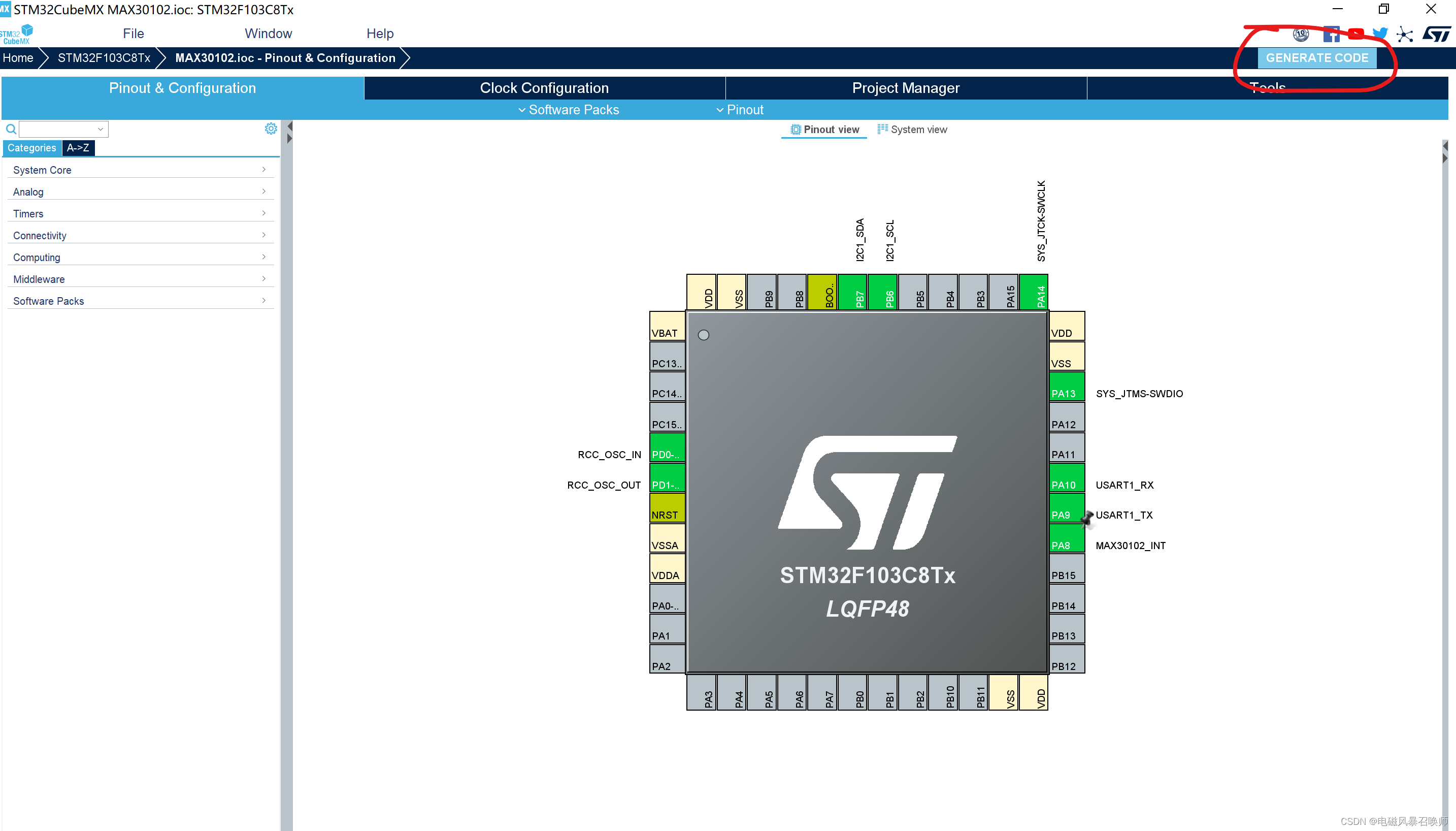
Task: Click the GENERATE CODE button
Action: (x=1317, y=57)
